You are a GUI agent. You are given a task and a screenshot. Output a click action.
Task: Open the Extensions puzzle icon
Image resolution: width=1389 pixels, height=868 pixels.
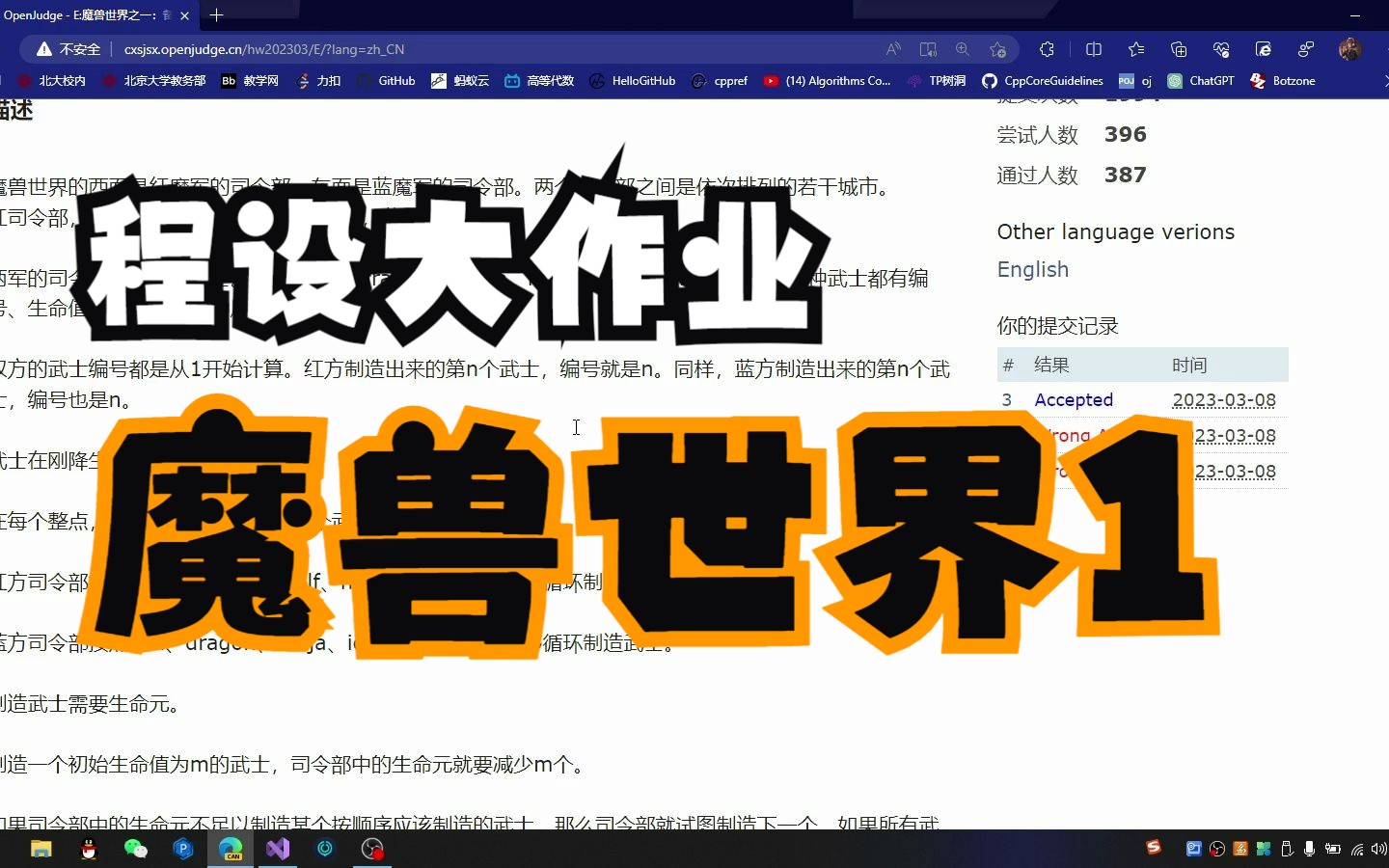(1047, 49)
